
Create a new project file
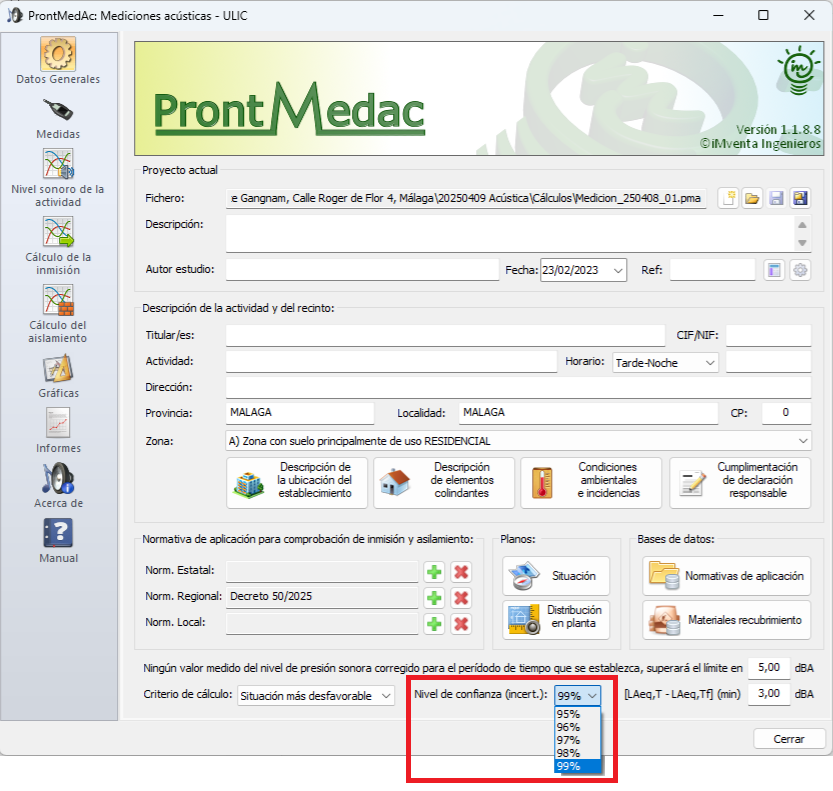coord(729,199)
